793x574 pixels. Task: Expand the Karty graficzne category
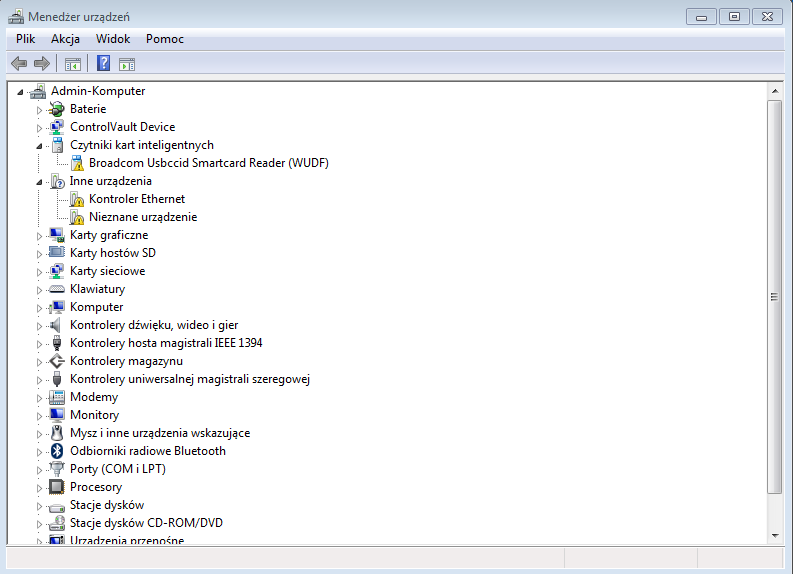(x=39, y=236)
